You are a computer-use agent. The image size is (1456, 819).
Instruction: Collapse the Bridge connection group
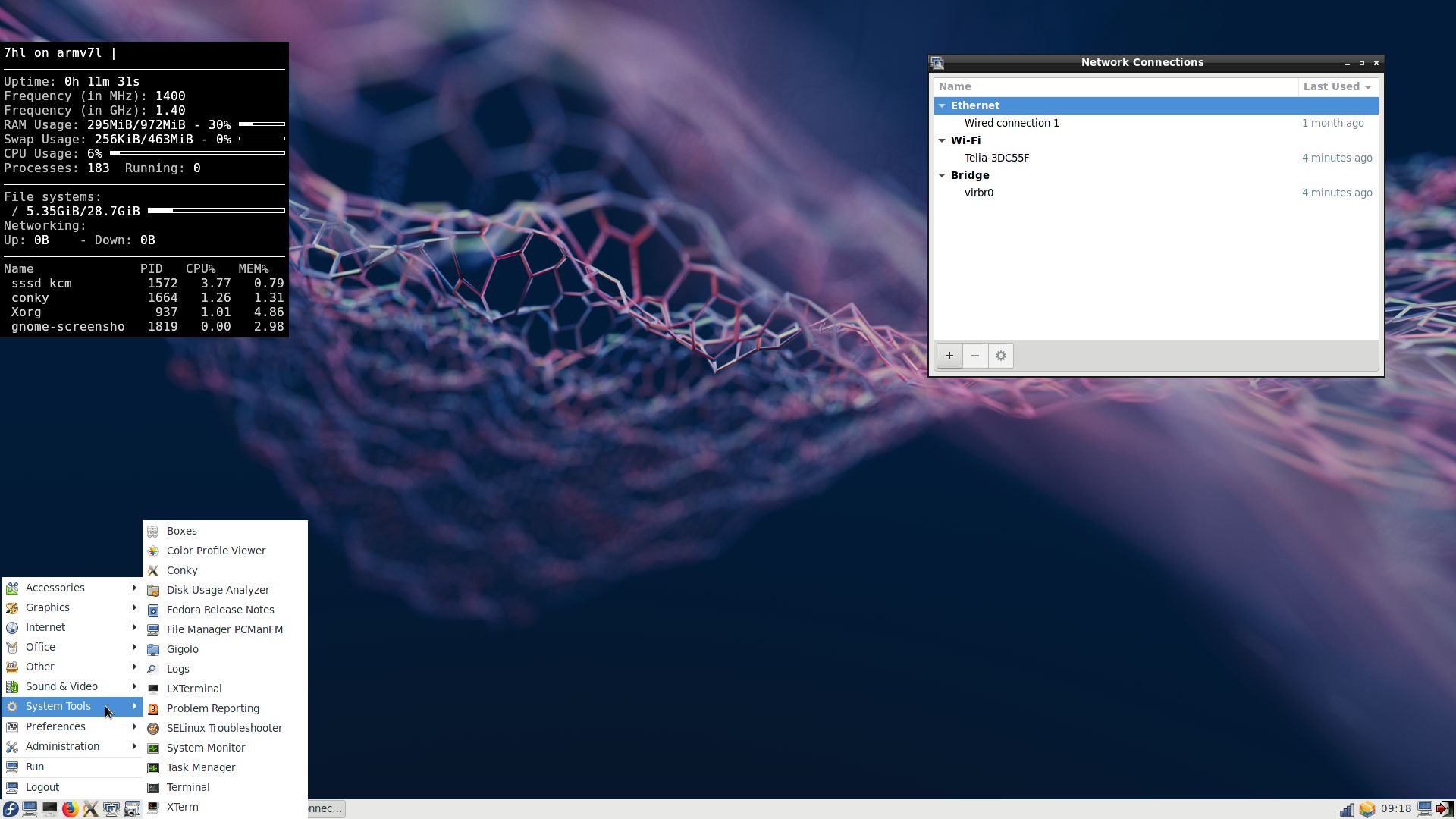942,176
